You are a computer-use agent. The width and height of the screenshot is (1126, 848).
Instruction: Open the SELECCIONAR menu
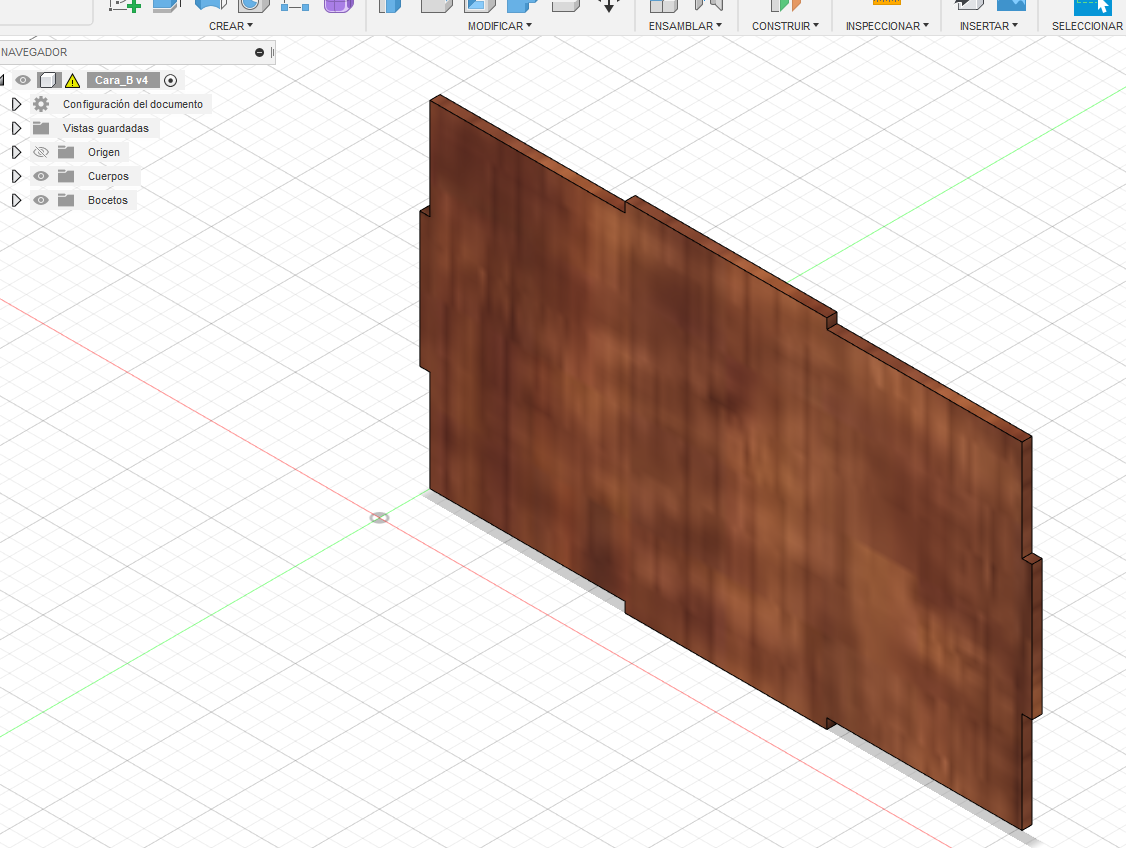pos(1087,26)
